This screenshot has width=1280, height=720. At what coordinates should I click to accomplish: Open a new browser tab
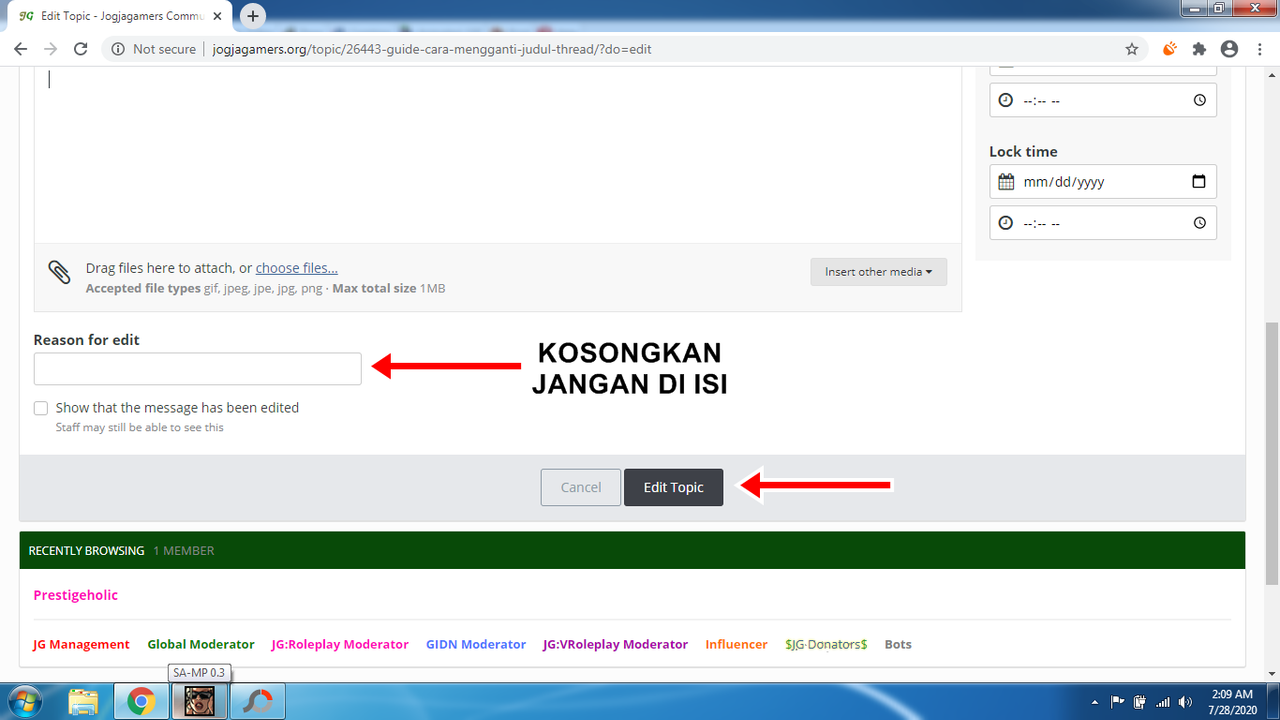point(253,16)
